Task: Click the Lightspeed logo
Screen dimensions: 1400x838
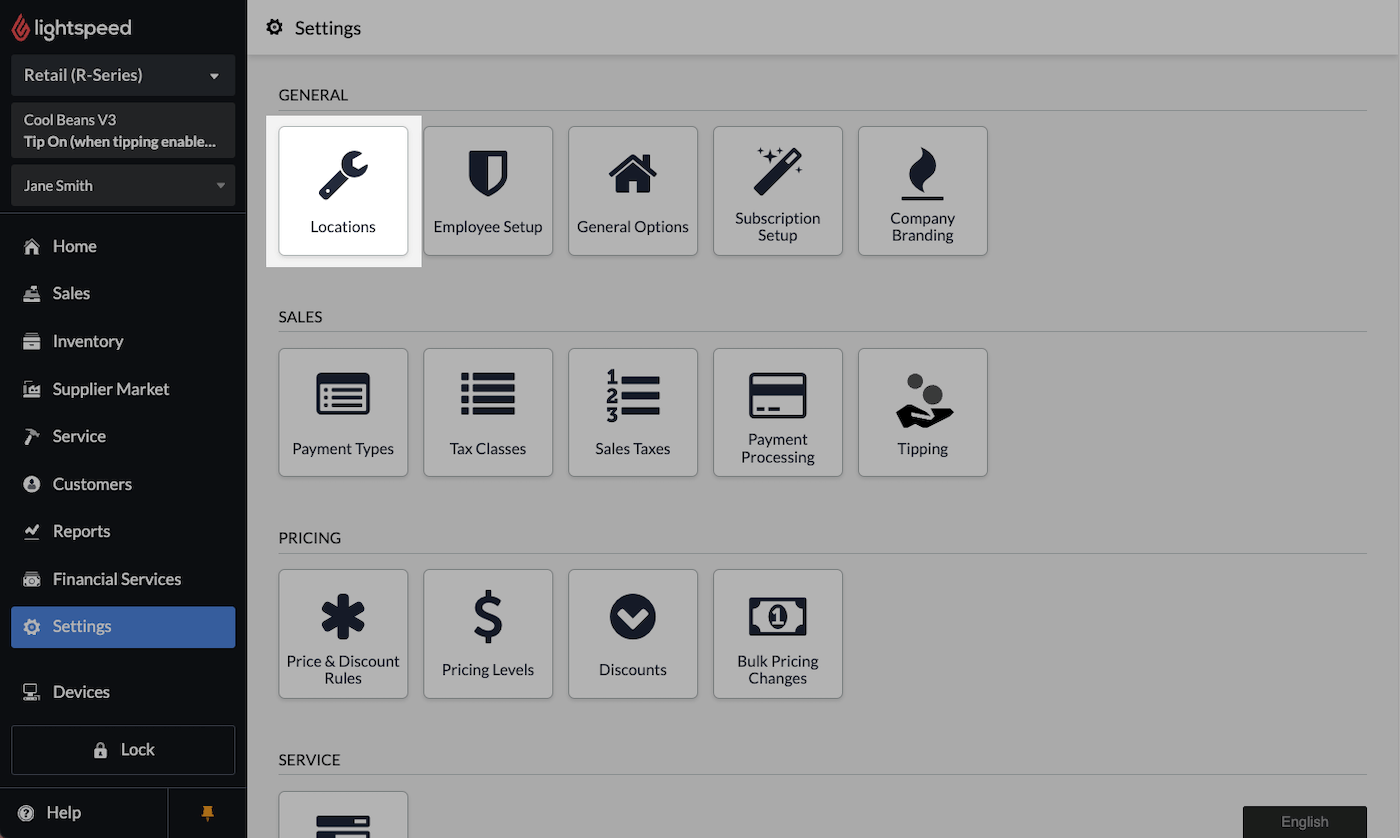Action: pos(71,28)
